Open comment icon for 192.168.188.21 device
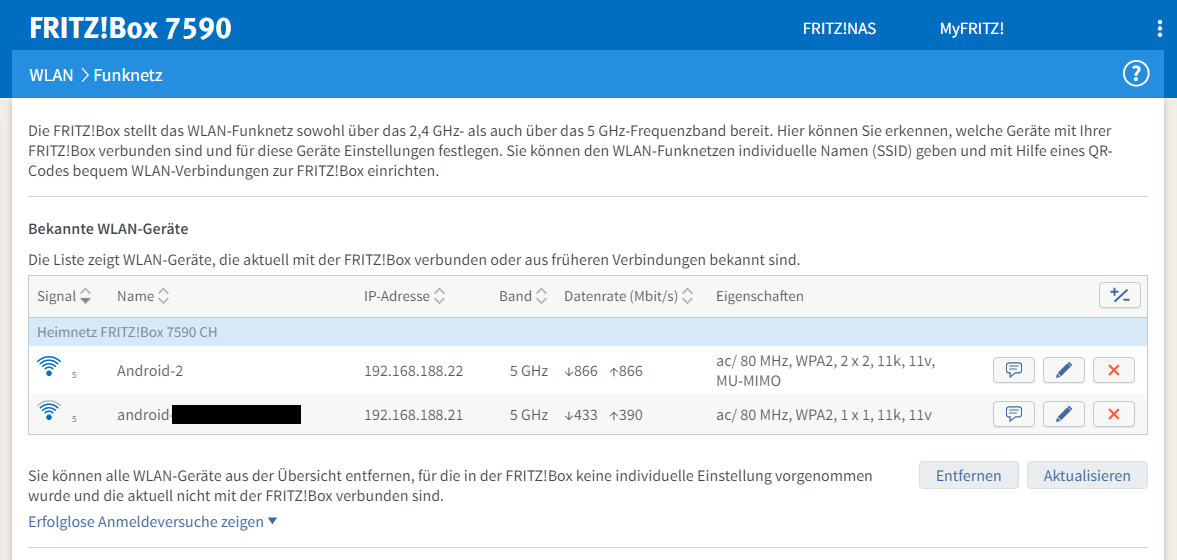Image resolution: width=1177 pixels, height=560 pixels. click(1013, 414)
